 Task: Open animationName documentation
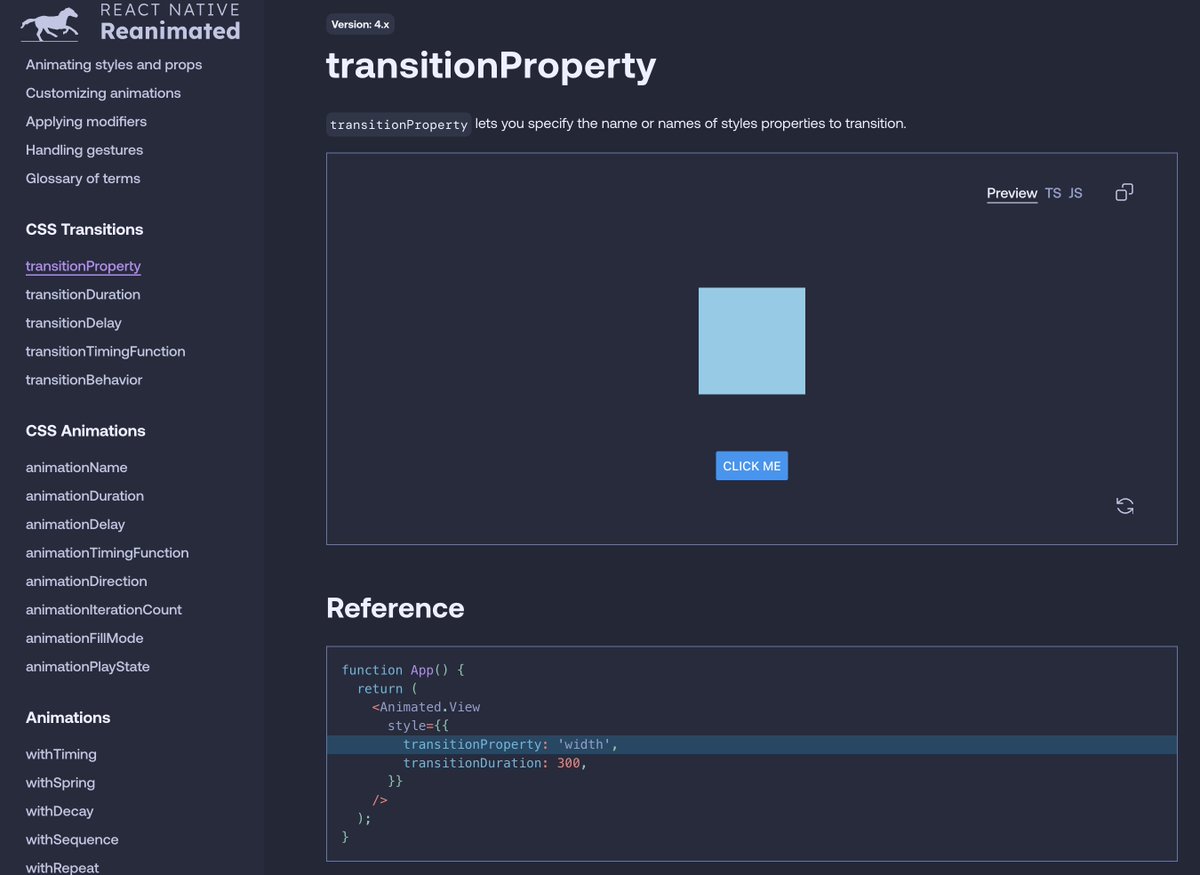pyautogui.click(x=76, y=467)
